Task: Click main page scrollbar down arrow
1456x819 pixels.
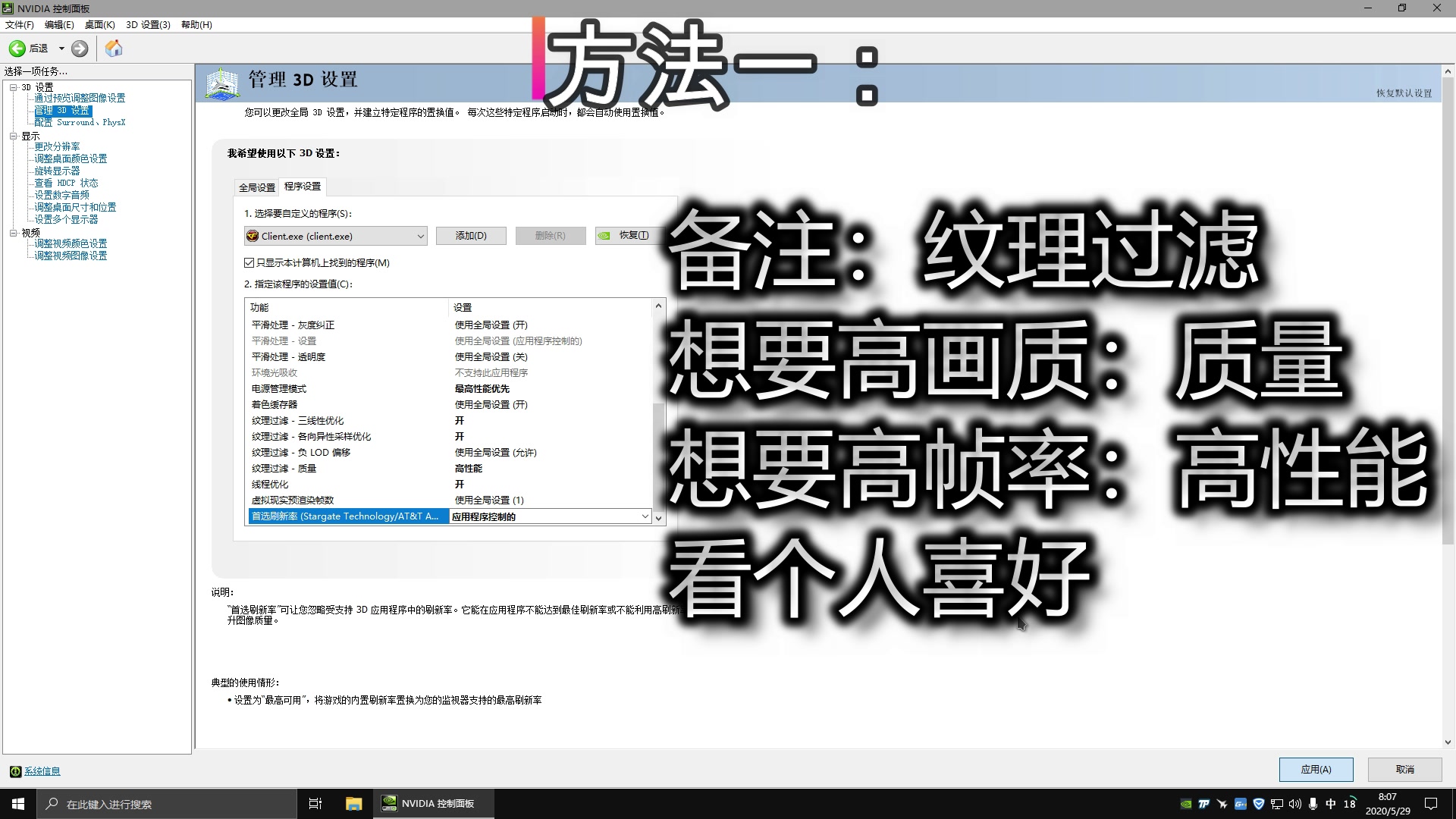Action: point(1448,742)
